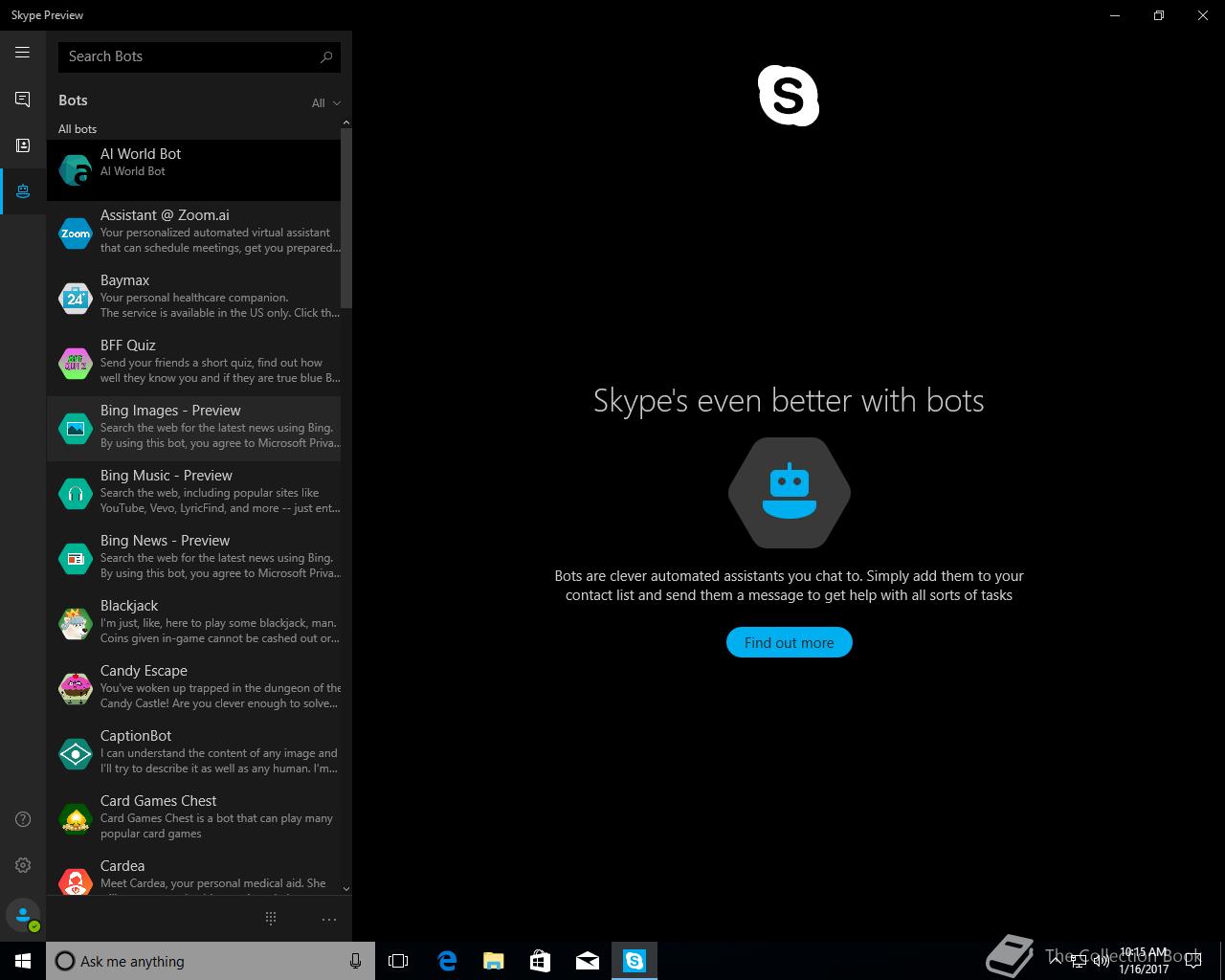Open the Windows Start button
The image size is (1225, 980).
(x=23, y=961)
